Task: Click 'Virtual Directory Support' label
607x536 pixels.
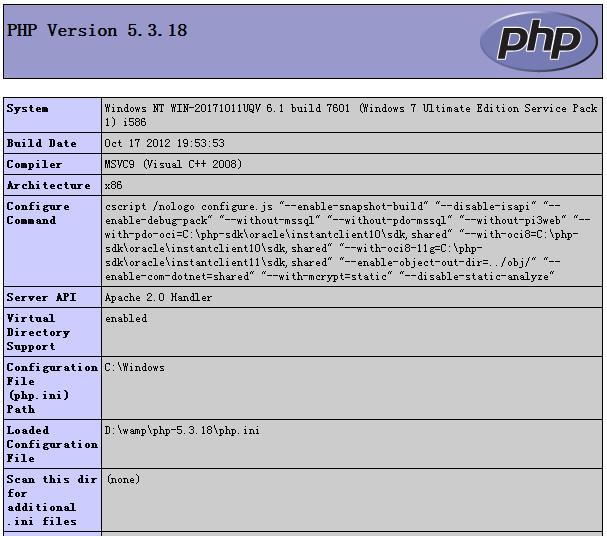Action: tap(38, 332)
